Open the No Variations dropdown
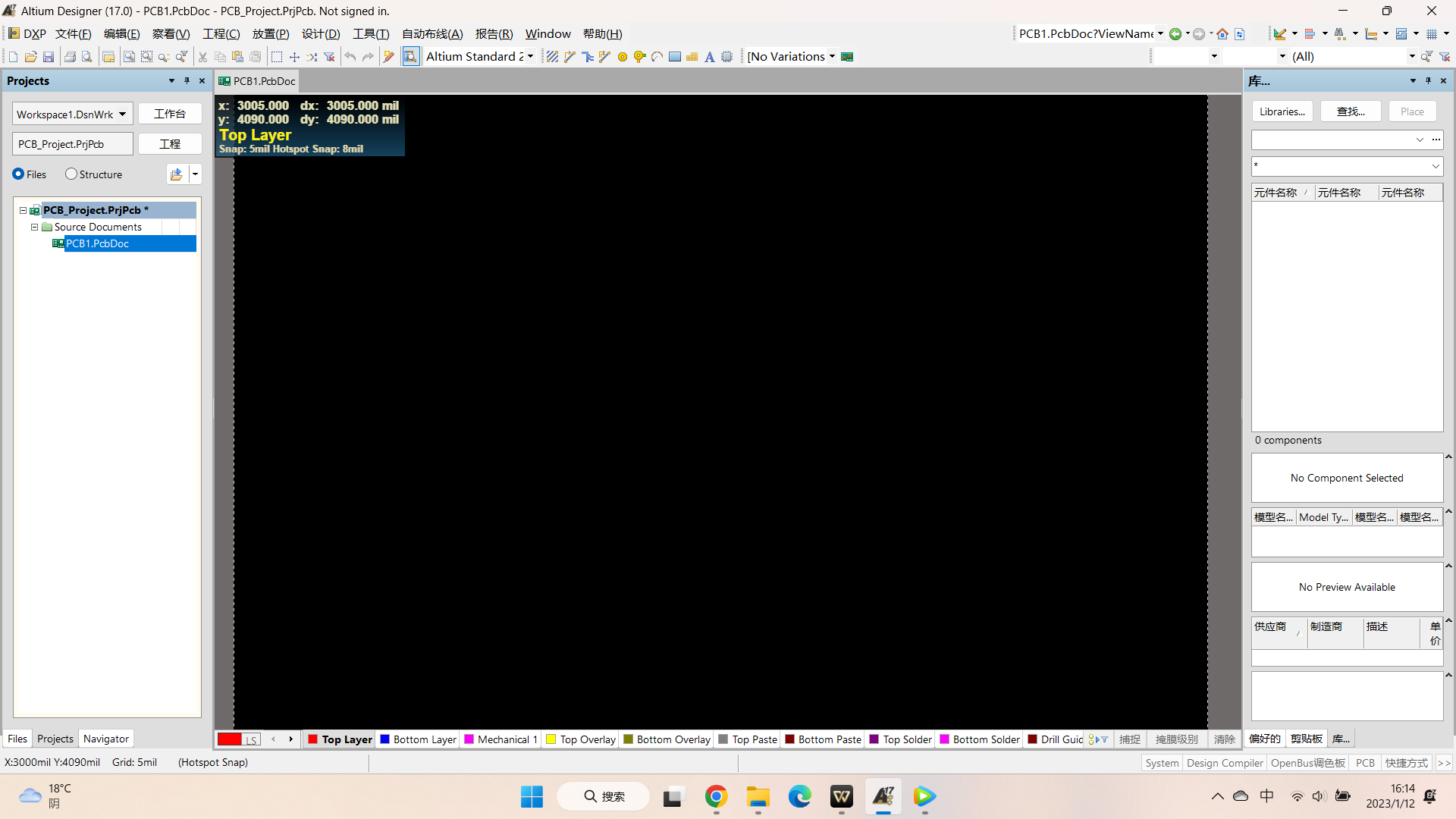Image resolution: width=1456 pixels, height=819 pixels. point(832,57)
